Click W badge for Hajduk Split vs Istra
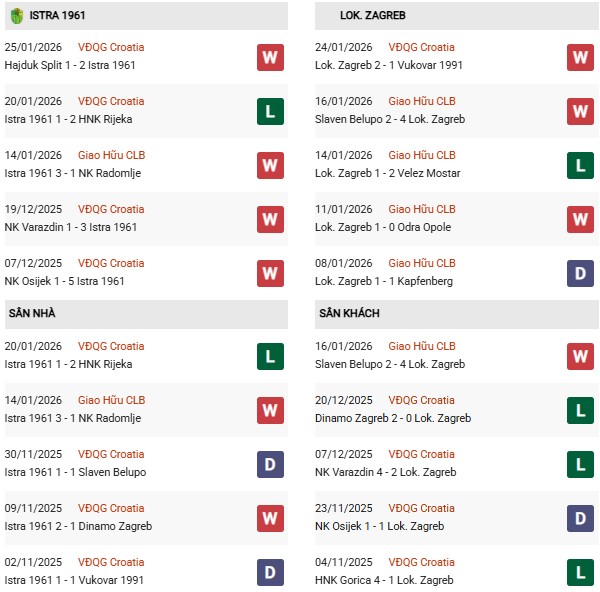600x592 pixels. (270, 57)
